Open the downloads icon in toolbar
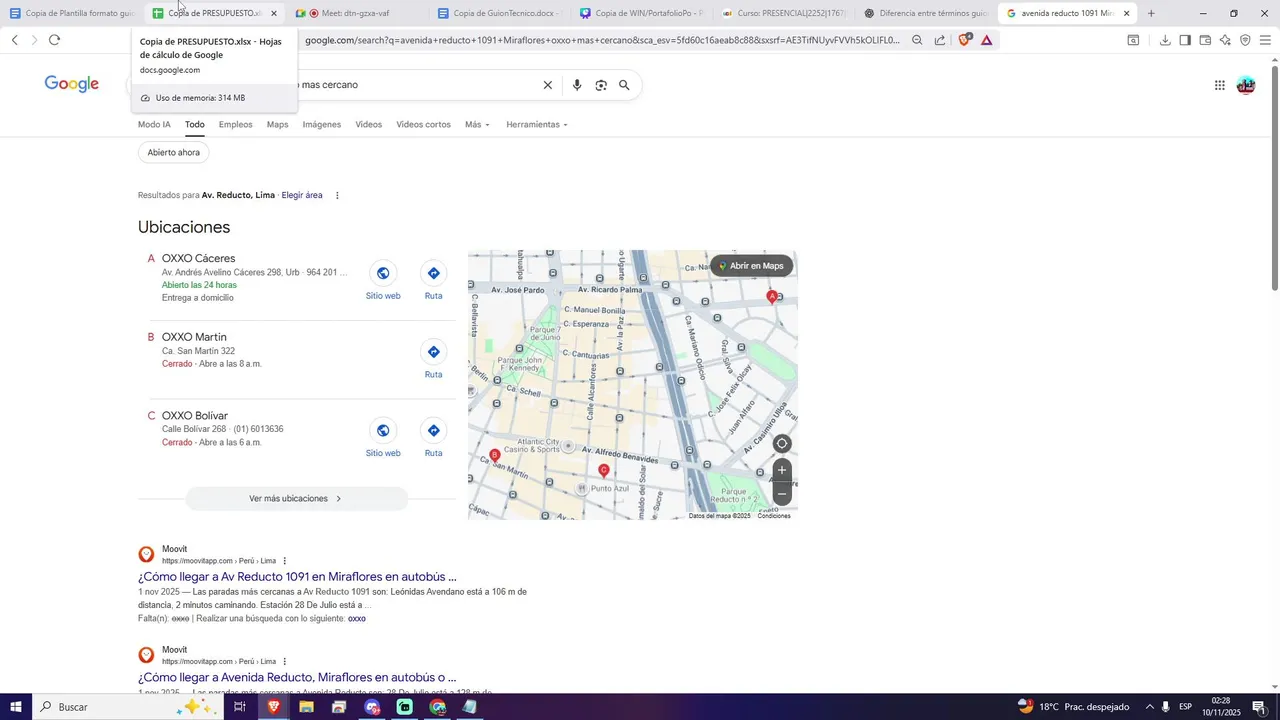This screenshot has height=720, width=1280. click(1165, 40)
